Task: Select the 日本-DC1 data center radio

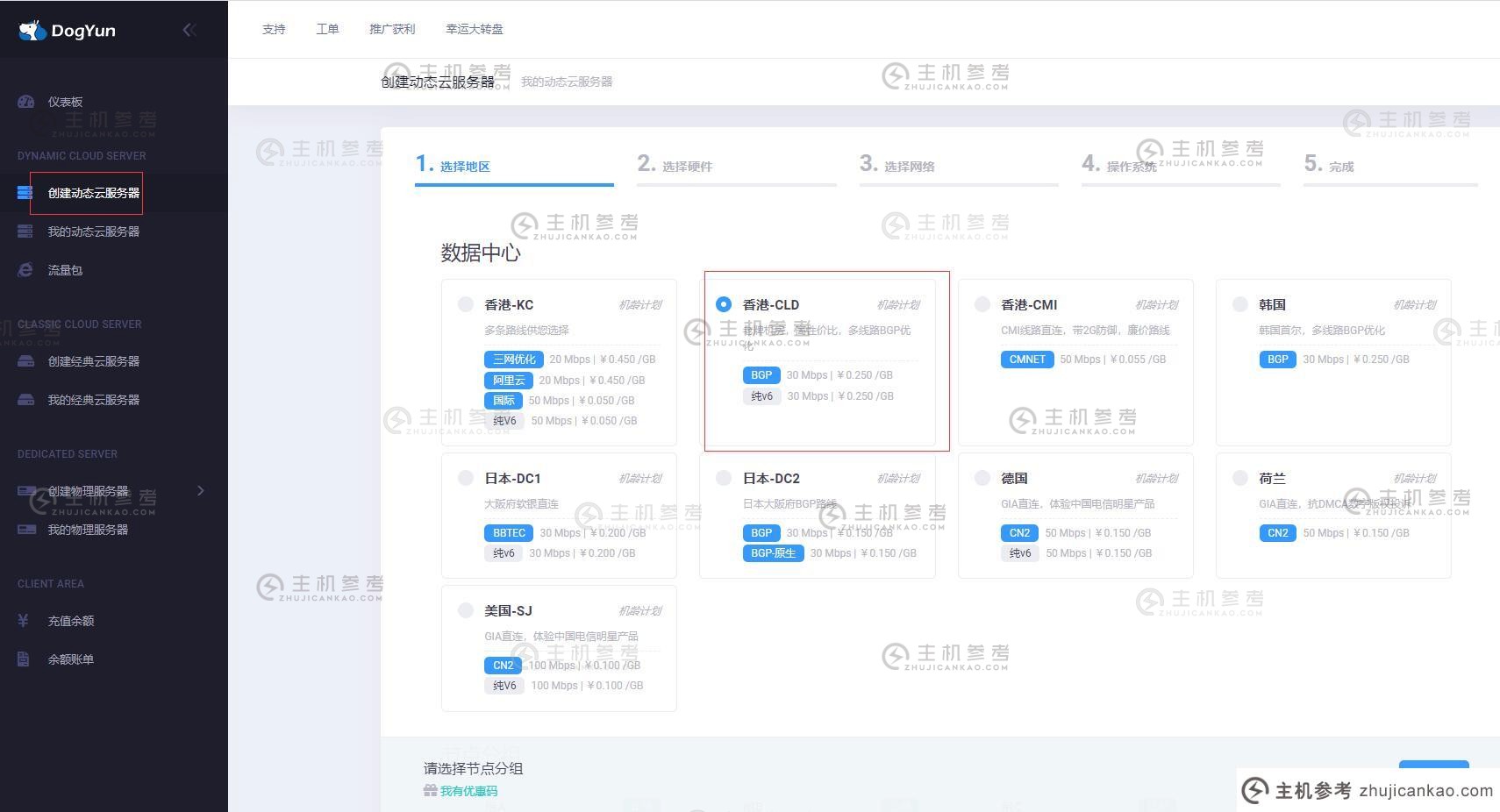Action: tap(466, 478)
